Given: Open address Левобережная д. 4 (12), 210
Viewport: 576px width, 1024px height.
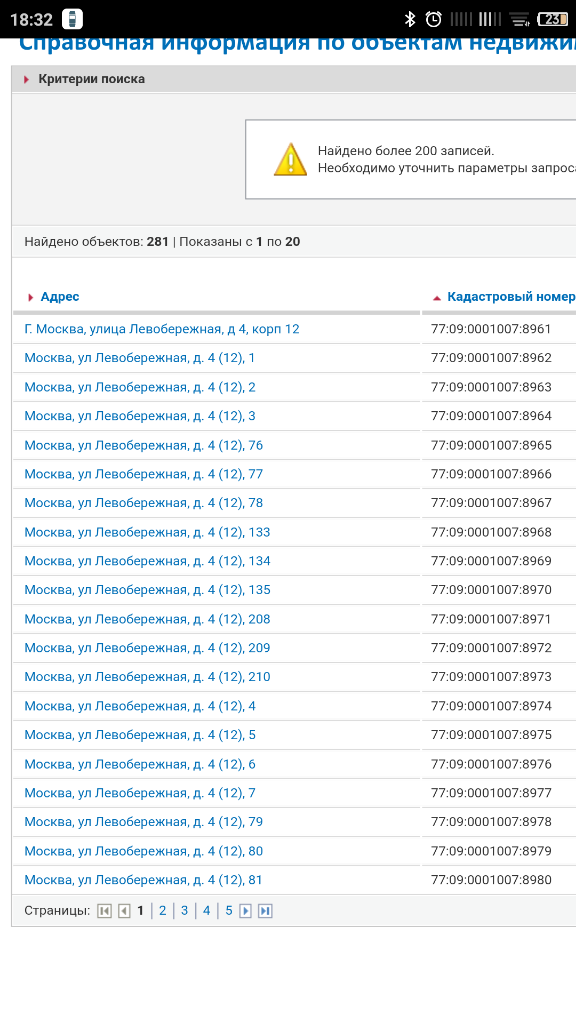Looking at the screenshot, I should click(147, 677).
